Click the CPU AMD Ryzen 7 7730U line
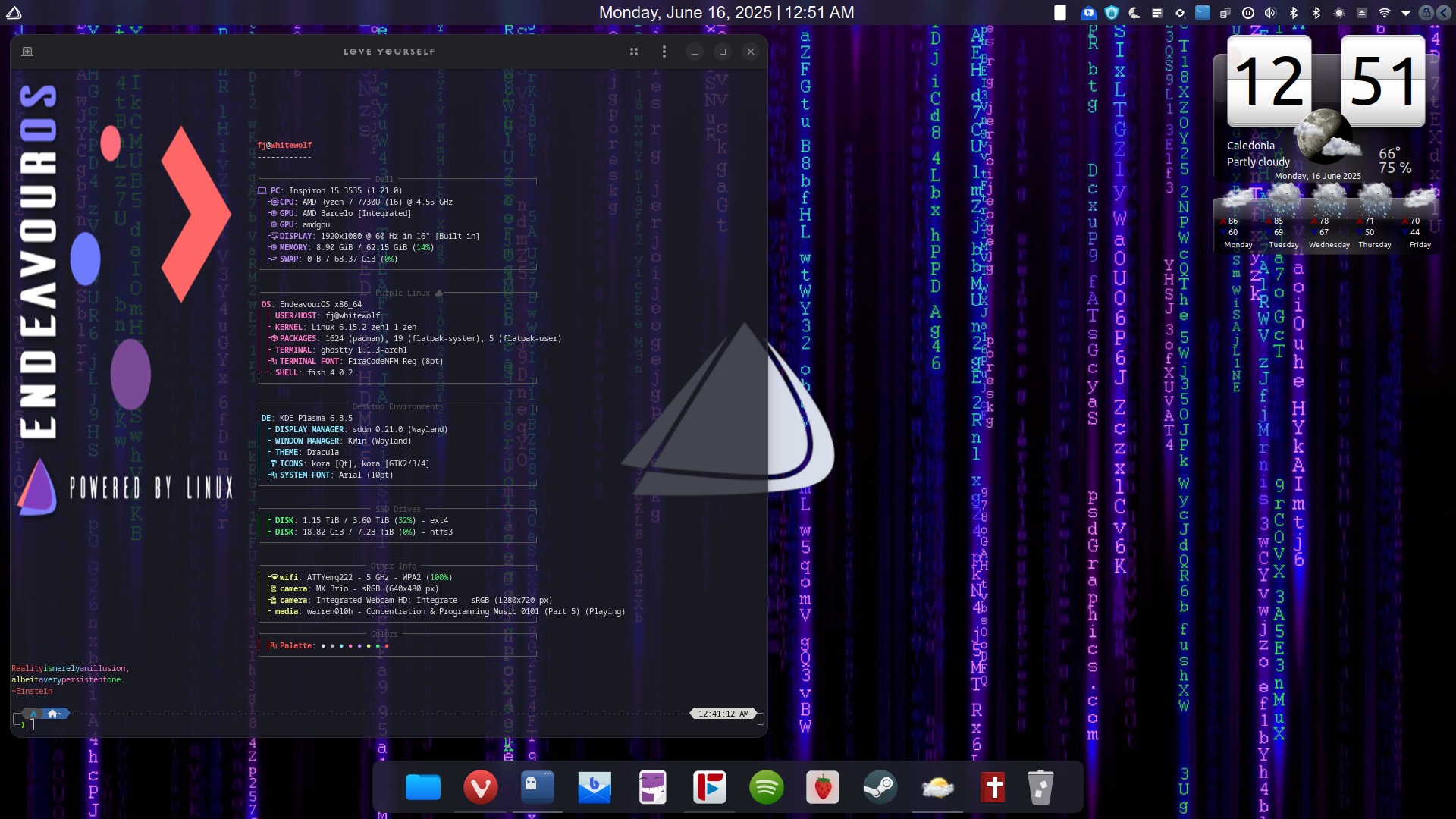 (x=362, y=202)
